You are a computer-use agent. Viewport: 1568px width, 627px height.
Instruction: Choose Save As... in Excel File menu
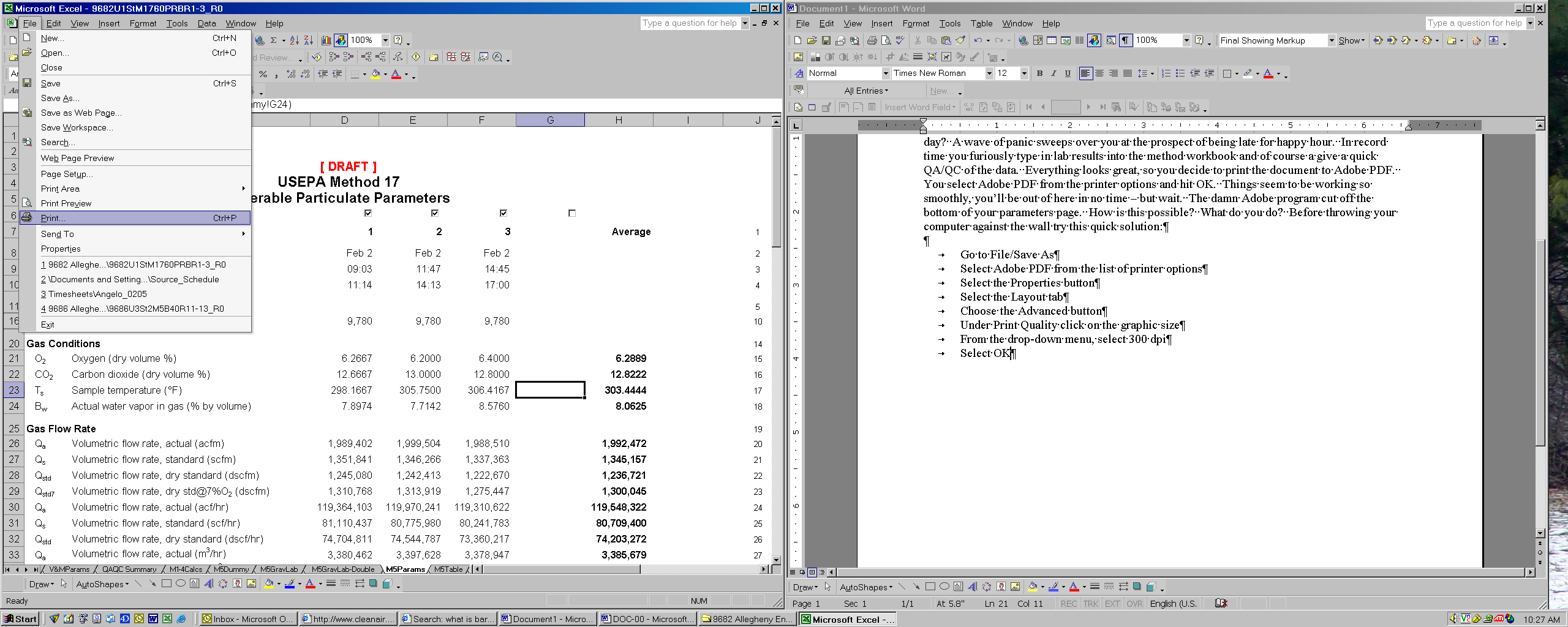point(135,98)
